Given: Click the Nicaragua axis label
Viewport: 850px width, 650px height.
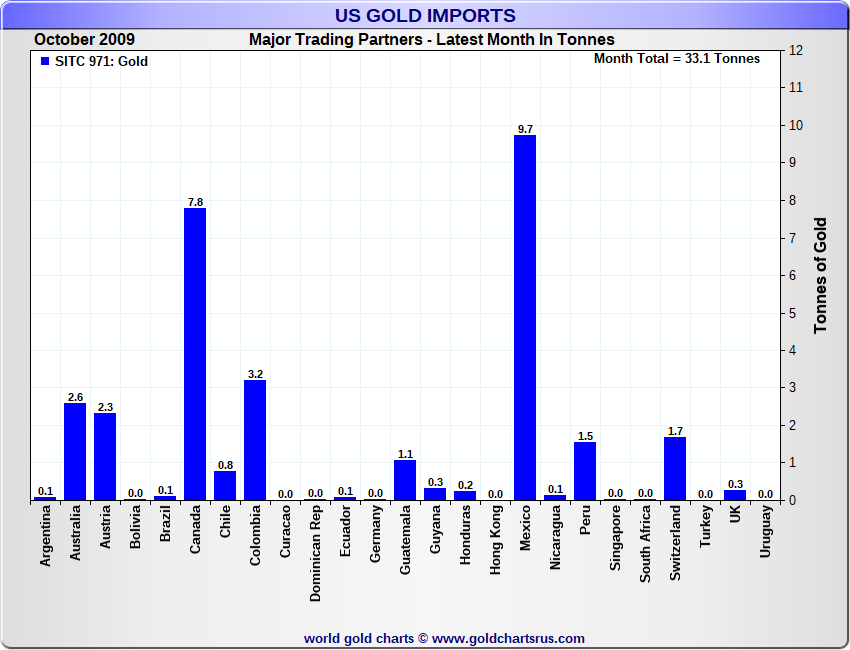Looking at the screenshot, I should 555,537.
